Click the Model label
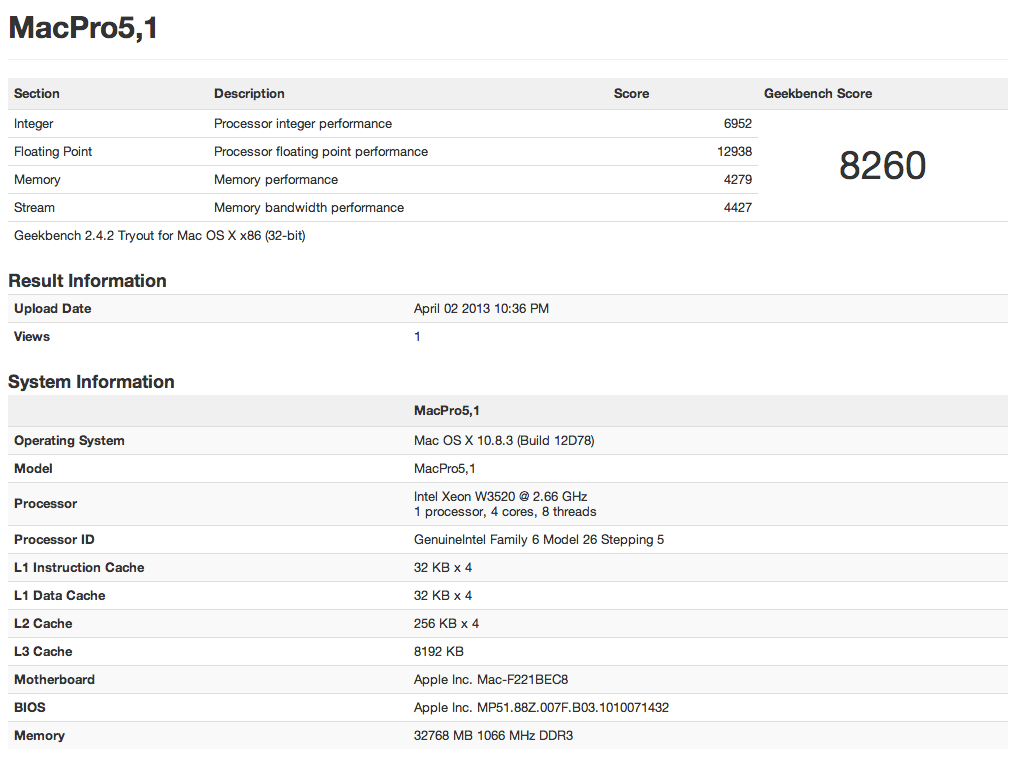The height and width of the screenshot is (765, 1028). [33, 469]
